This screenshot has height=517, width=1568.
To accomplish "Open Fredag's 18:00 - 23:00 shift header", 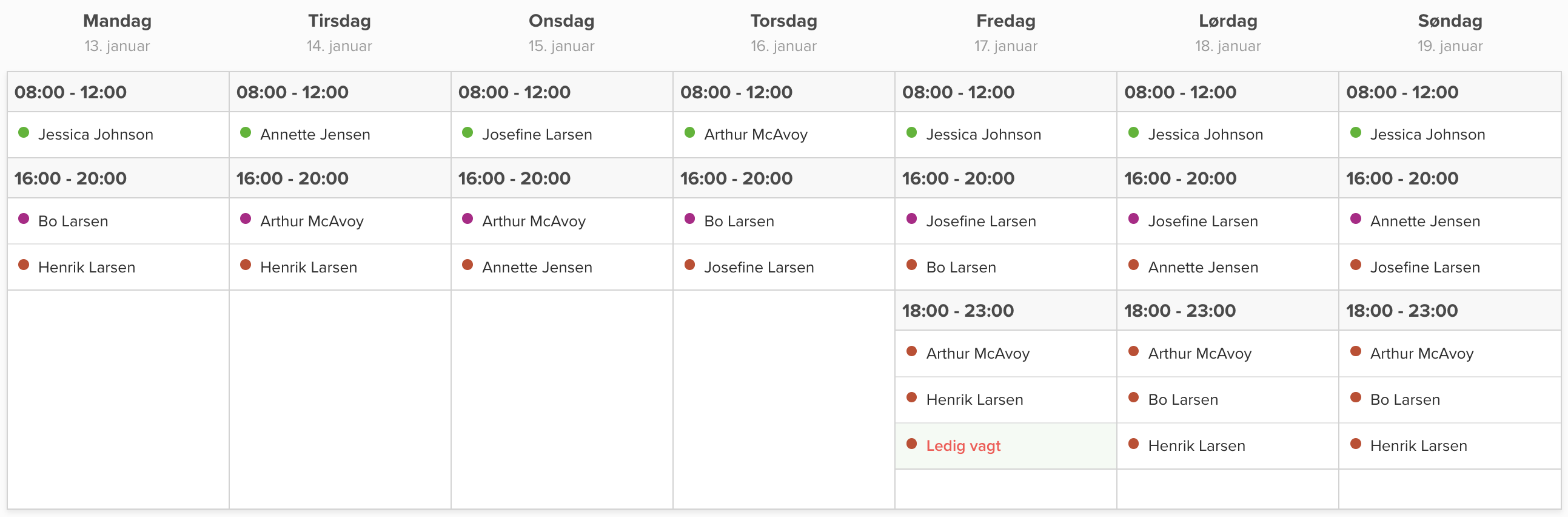I will [x=957, y=311].
